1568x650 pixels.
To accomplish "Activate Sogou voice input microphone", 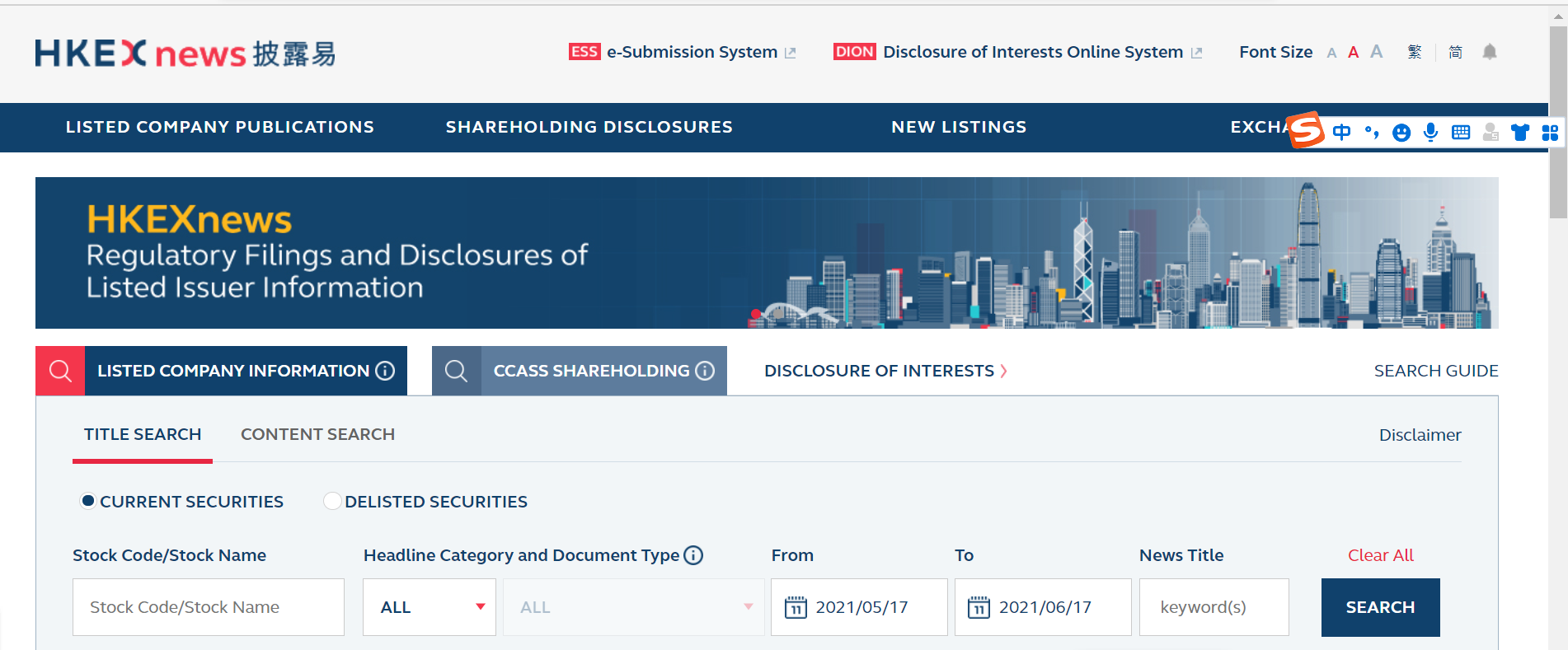I will click(x=1431, y=132).
